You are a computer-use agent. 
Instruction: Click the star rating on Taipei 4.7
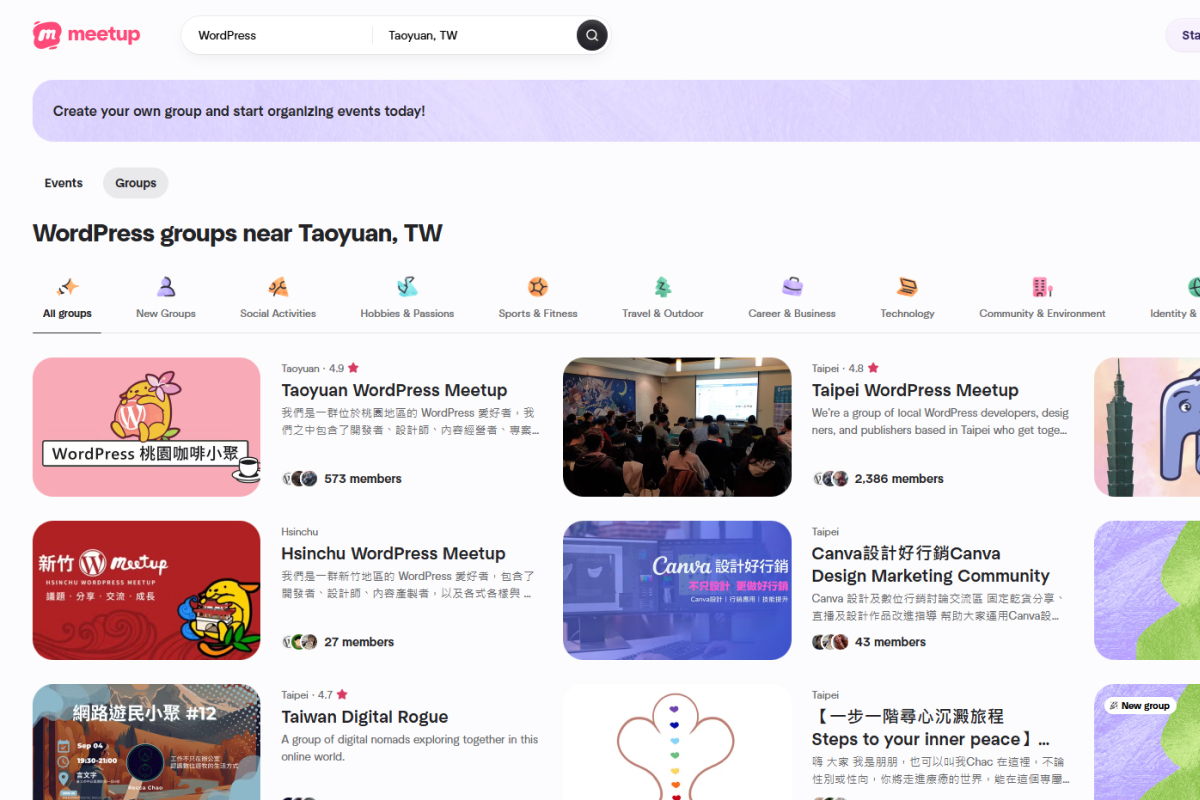342,694
